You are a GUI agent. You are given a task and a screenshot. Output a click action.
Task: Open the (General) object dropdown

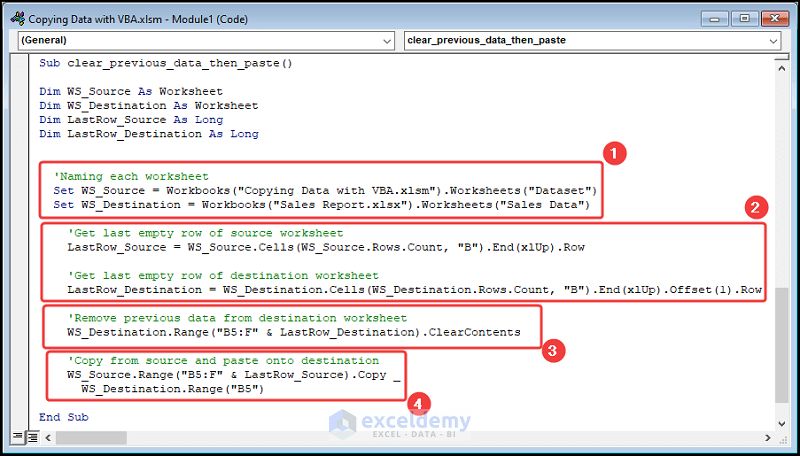point(206,40)
